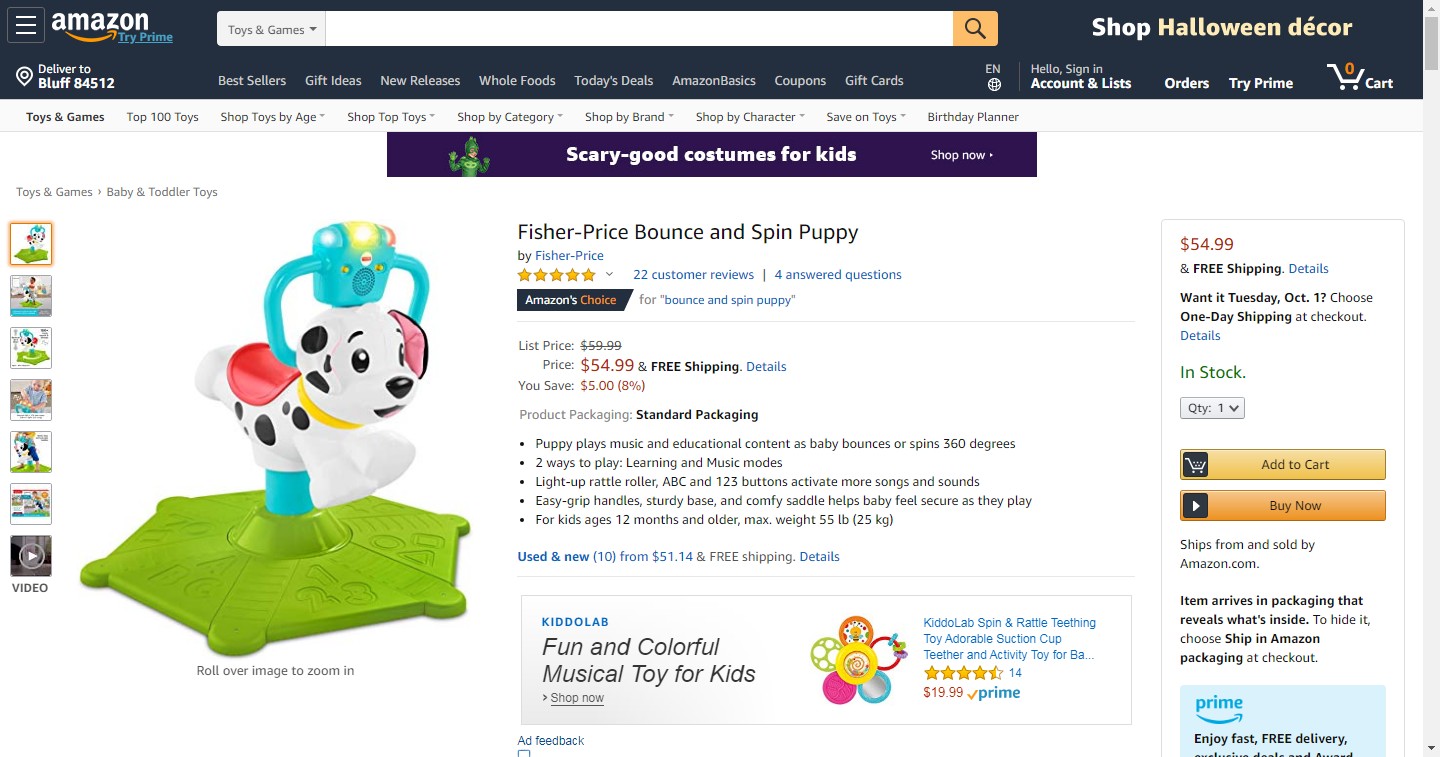Expand Shop by Brand menu
Viewport: 1440px width, 757px height.
[629, 117]
